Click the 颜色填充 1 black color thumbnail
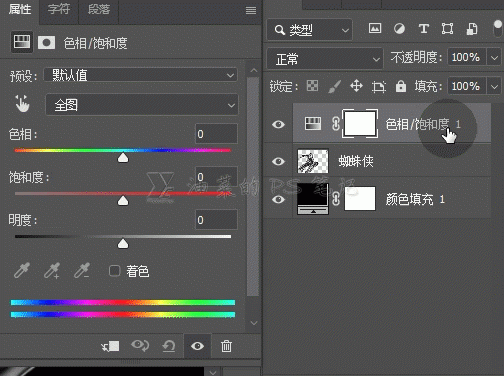This screenshot has height=376, width=504. tap(313, 199)
